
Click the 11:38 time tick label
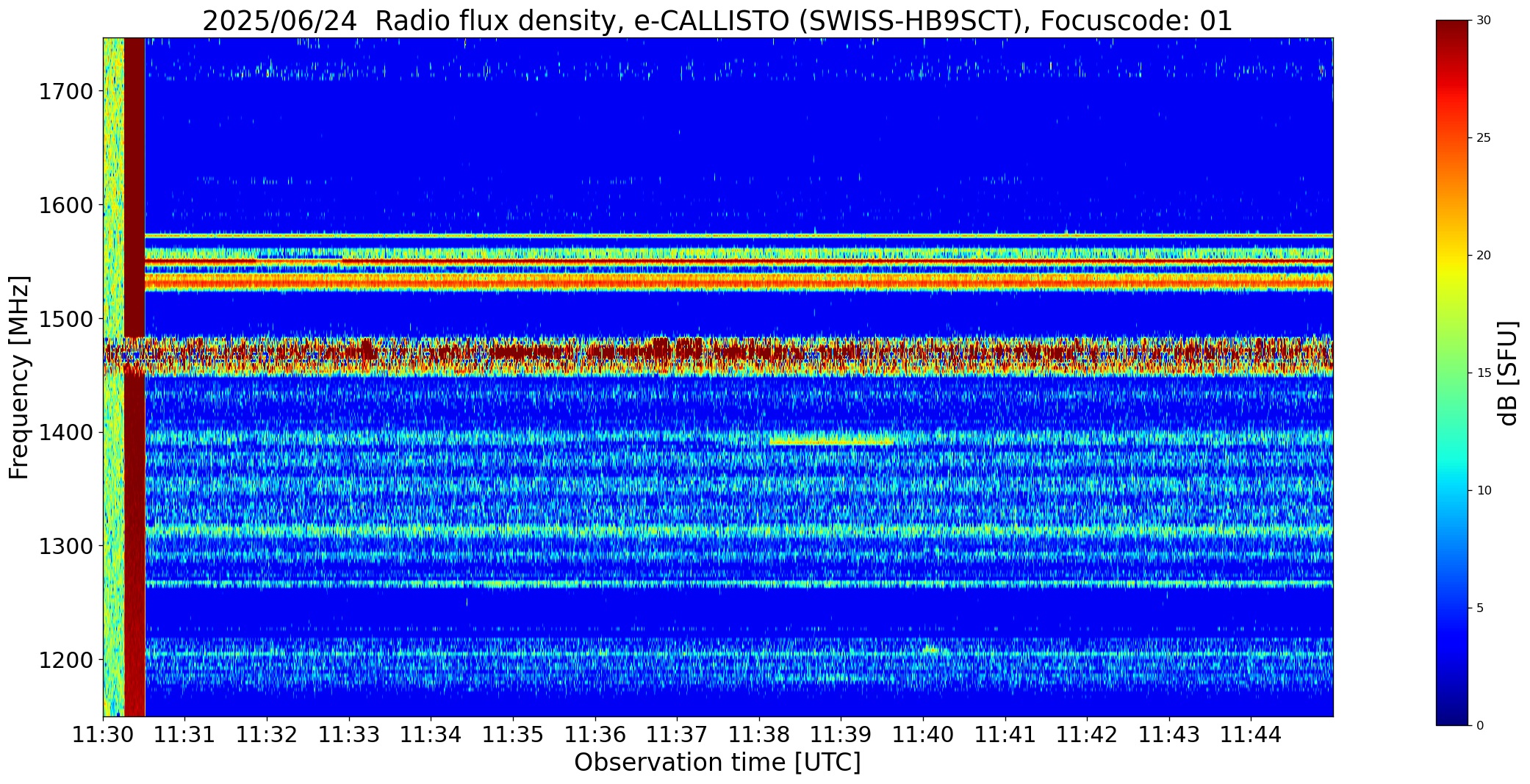point(759,734)
